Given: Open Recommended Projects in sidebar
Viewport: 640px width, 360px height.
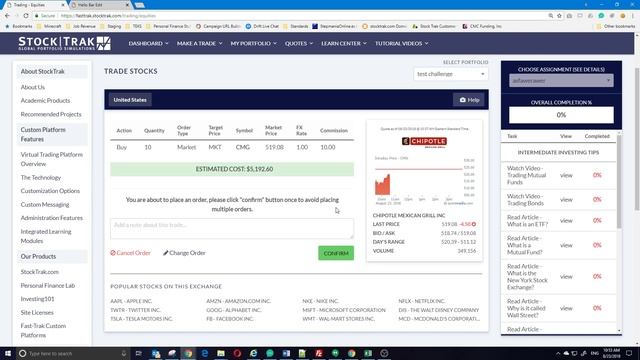Looking at the screenshot, I should coord(51,114).
